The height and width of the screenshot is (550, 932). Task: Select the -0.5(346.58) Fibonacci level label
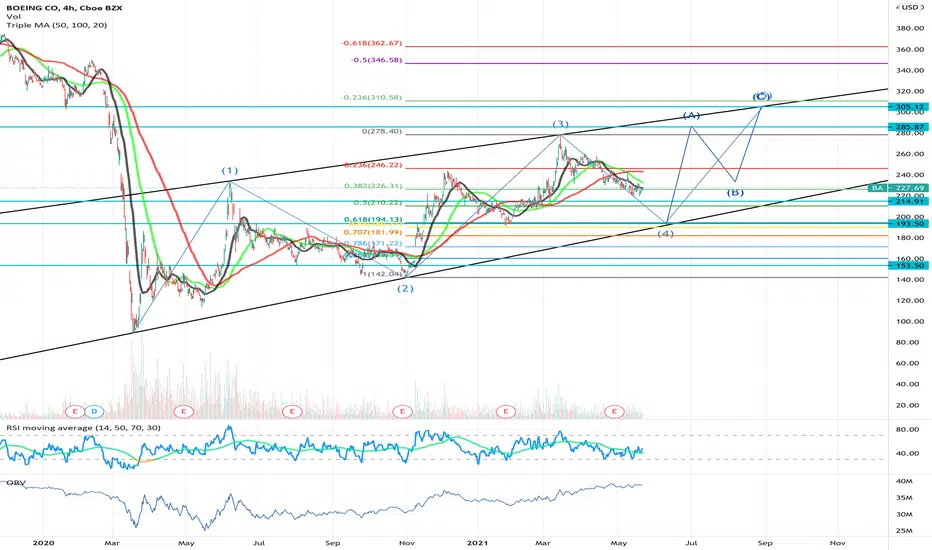[376, 60]
